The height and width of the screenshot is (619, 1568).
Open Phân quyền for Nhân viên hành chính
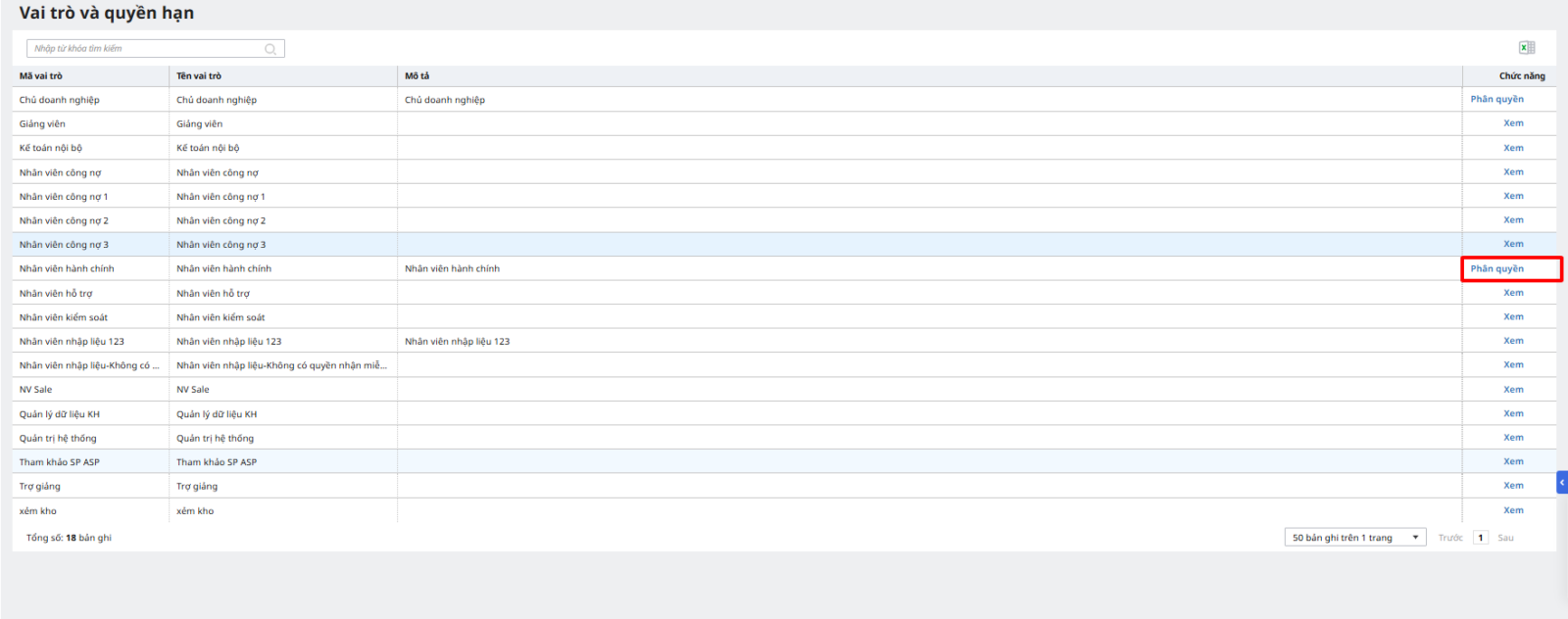(x=1496, y=268)
